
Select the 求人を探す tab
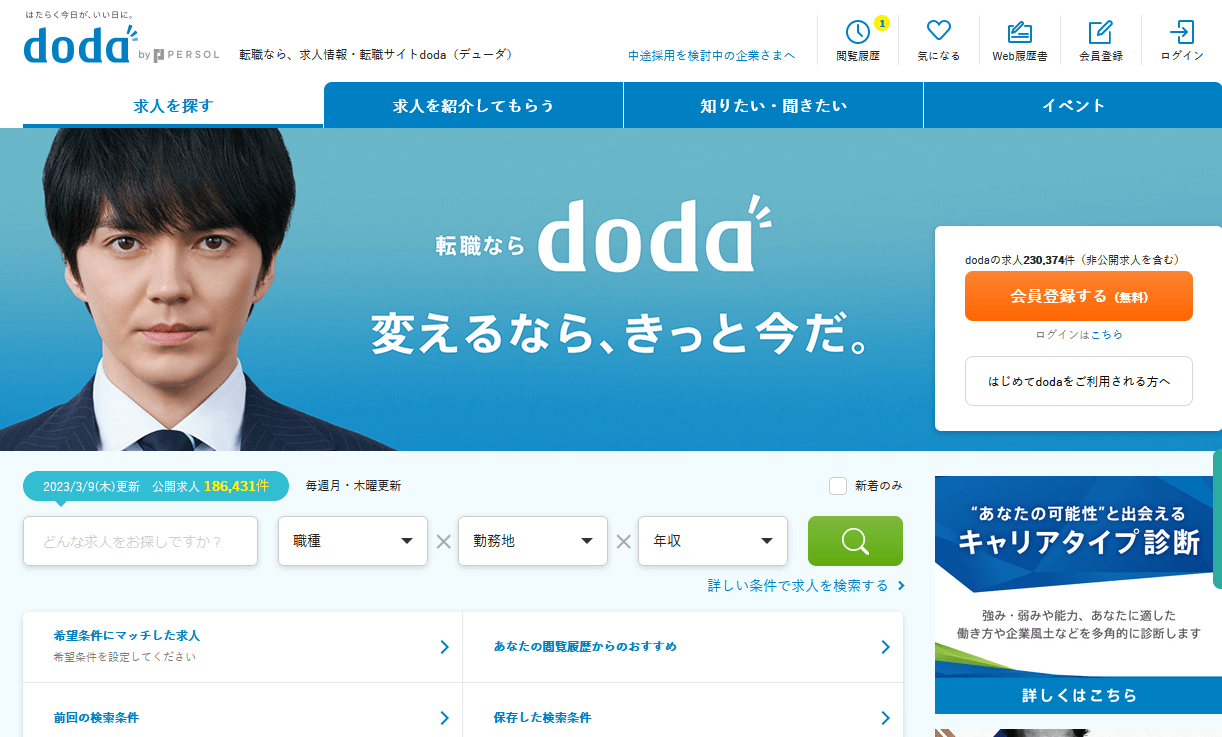click(173, 105)
